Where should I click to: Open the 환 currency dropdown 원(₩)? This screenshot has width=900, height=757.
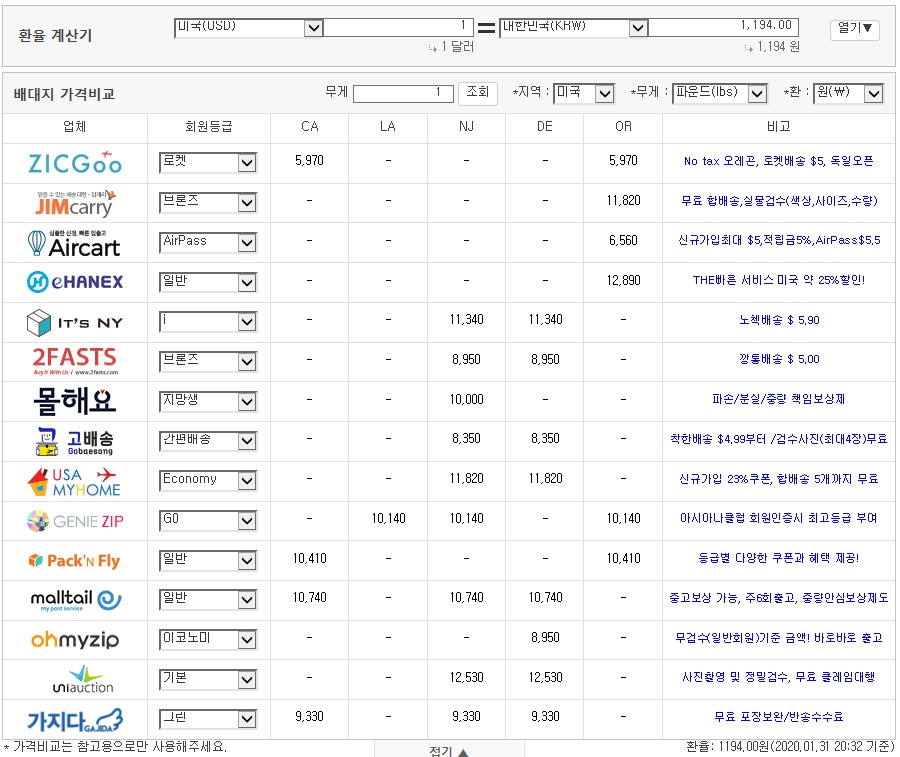848,93
